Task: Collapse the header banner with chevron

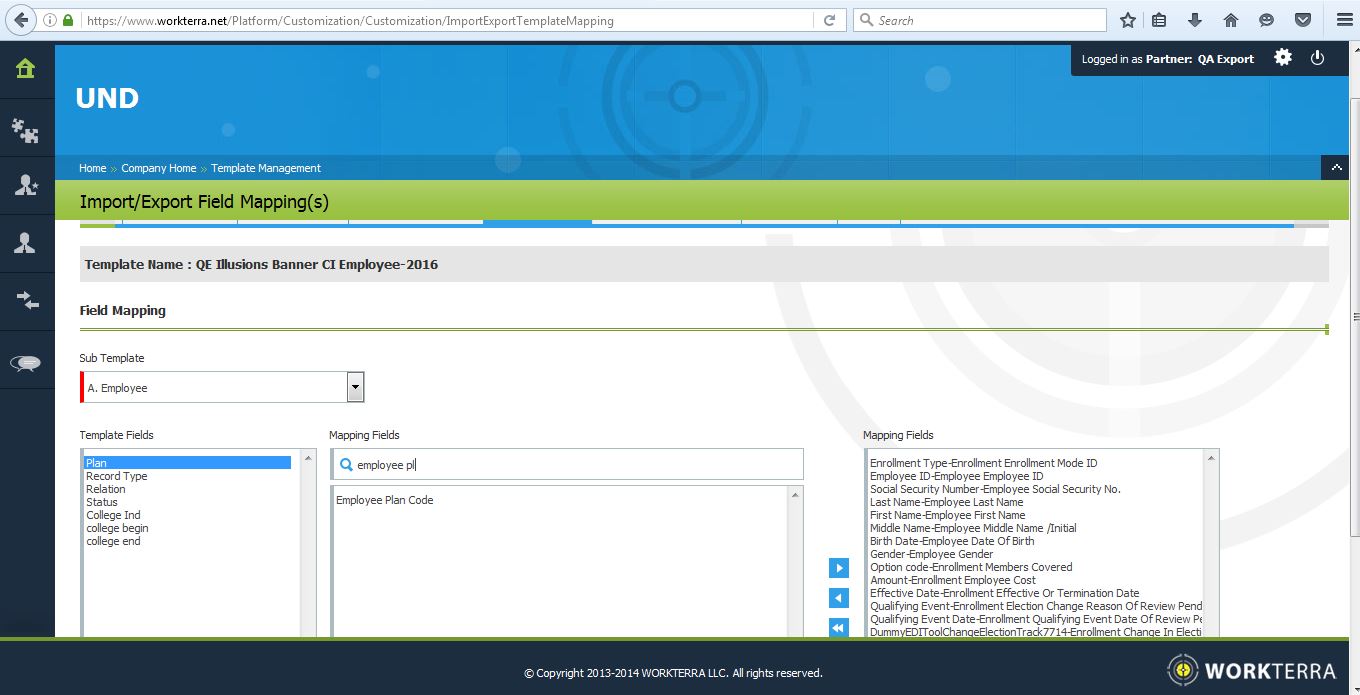Action: click(x=1335, y=168)
